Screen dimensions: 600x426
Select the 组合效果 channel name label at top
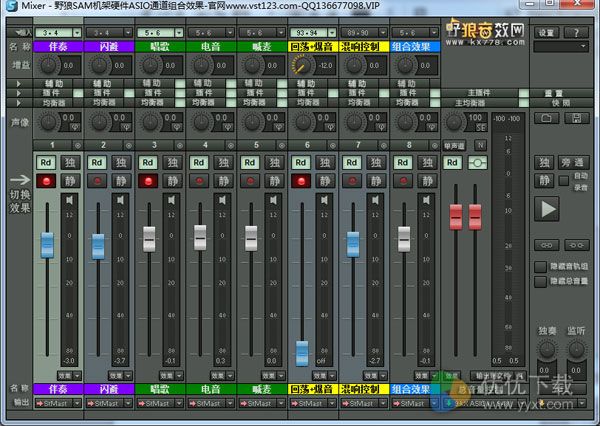tap(415, 47)
